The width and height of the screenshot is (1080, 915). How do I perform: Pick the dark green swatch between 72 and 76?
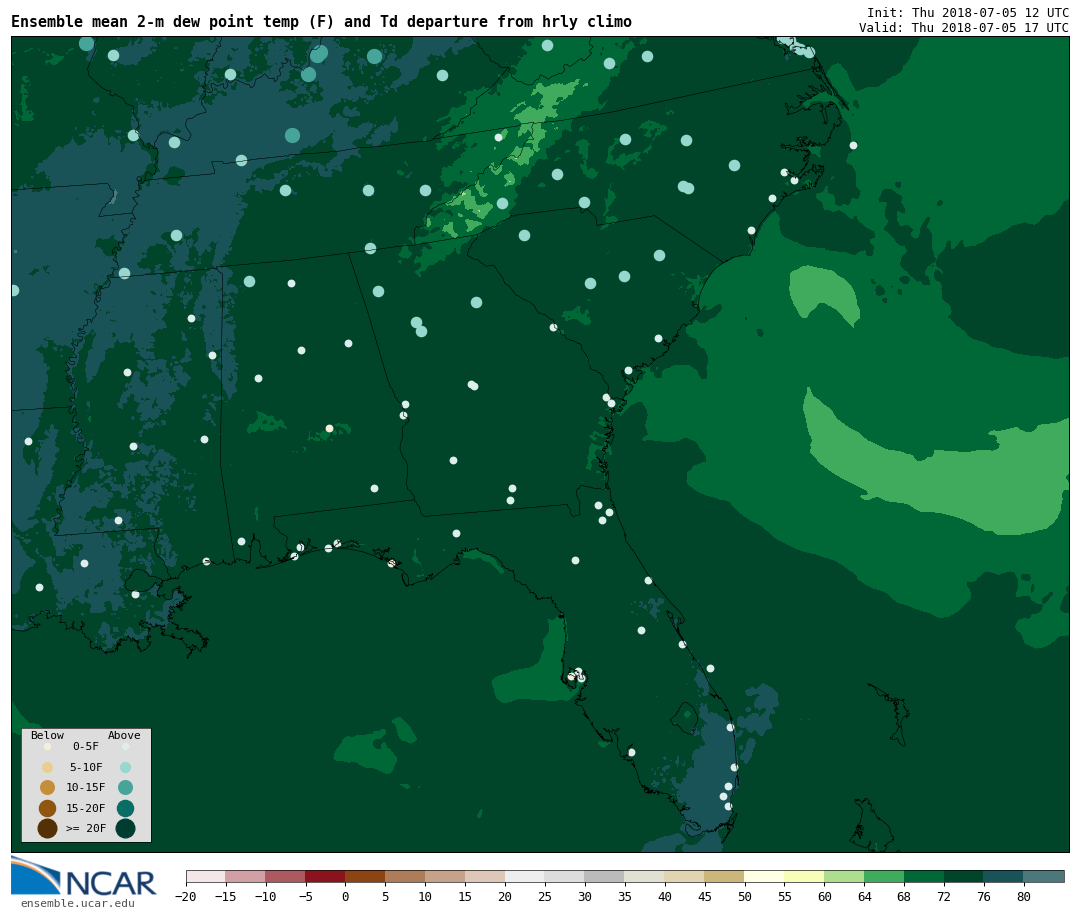pos(964,876)
